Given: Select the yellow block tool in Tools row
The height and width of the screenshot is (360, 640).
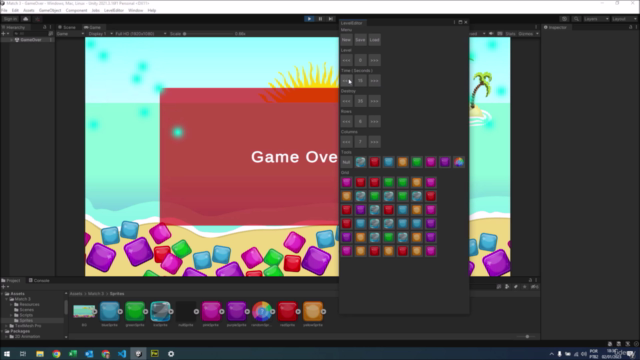Looking at the screenshot, I should point(402,162).
